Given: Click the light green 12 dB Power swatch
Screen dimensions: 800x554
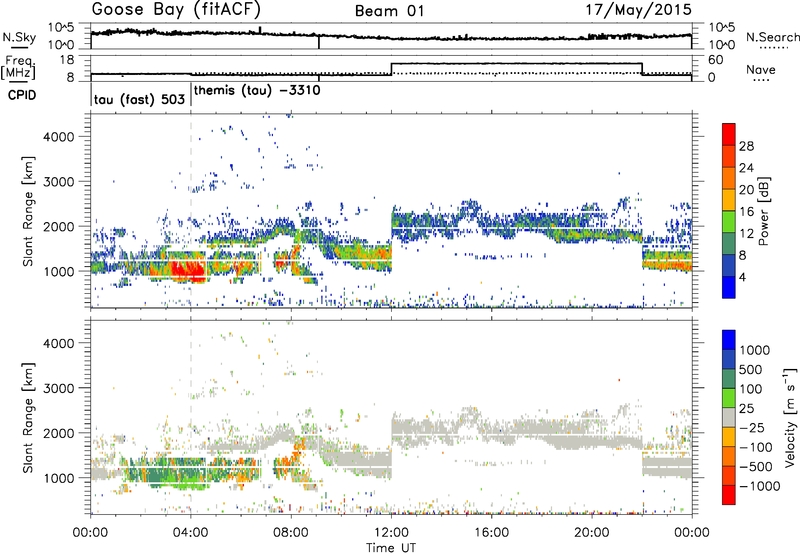Looking at the screenshot, I should 729,222.
